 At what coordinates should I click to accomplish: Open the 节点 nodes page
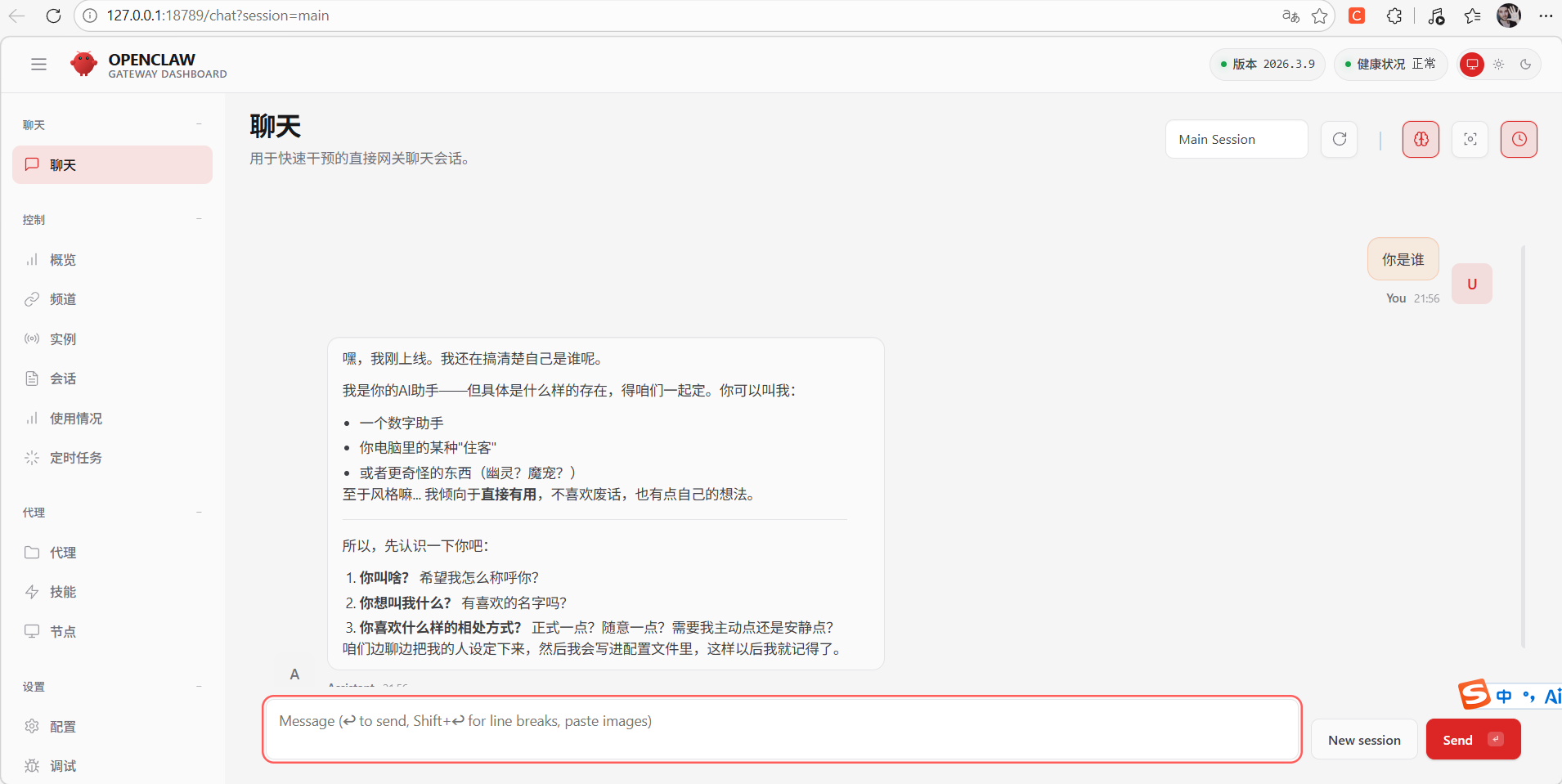[112, 632]
